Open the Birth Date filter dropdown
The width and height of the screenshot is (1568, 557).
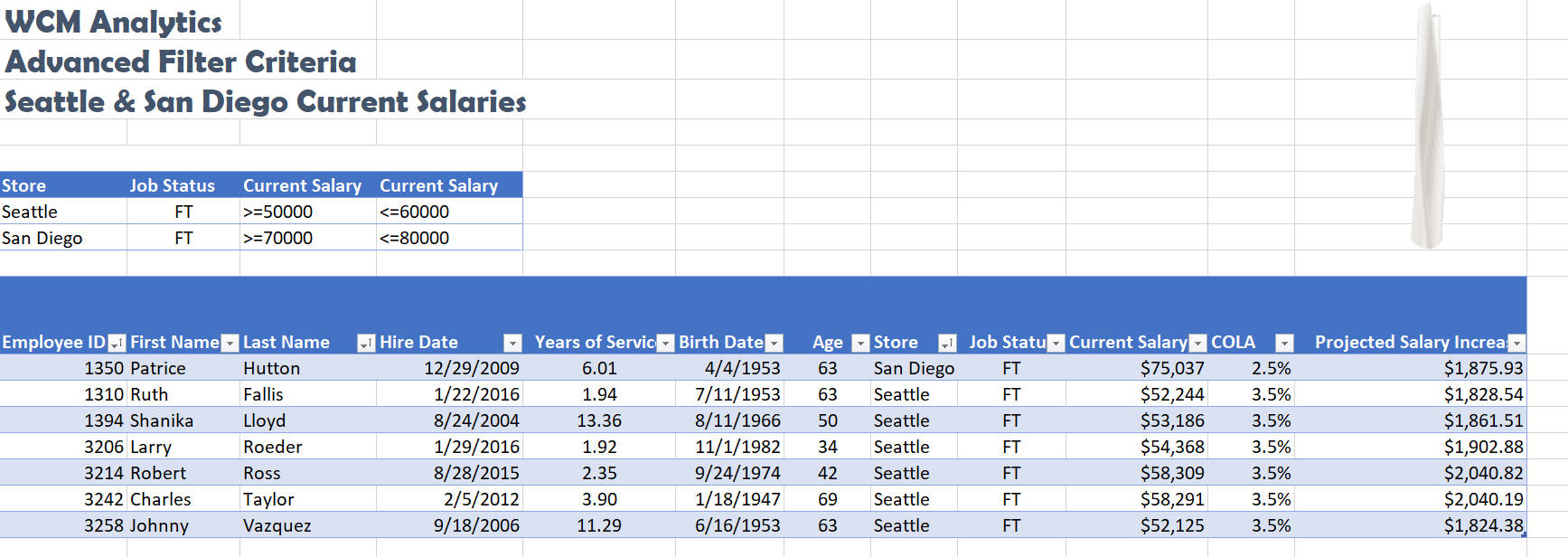click(x=774, y=343)
